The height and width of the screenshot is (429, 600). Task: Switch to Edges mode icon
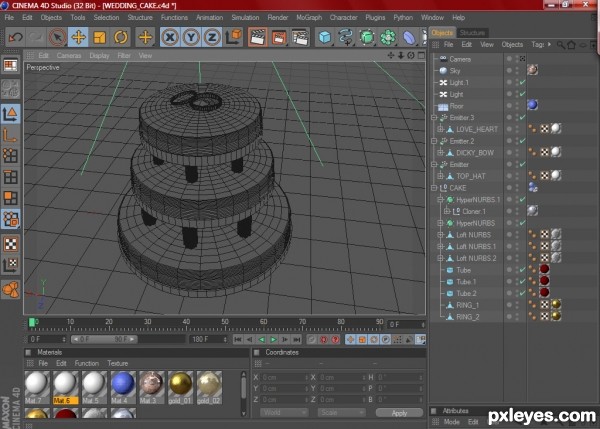point(10,177)
